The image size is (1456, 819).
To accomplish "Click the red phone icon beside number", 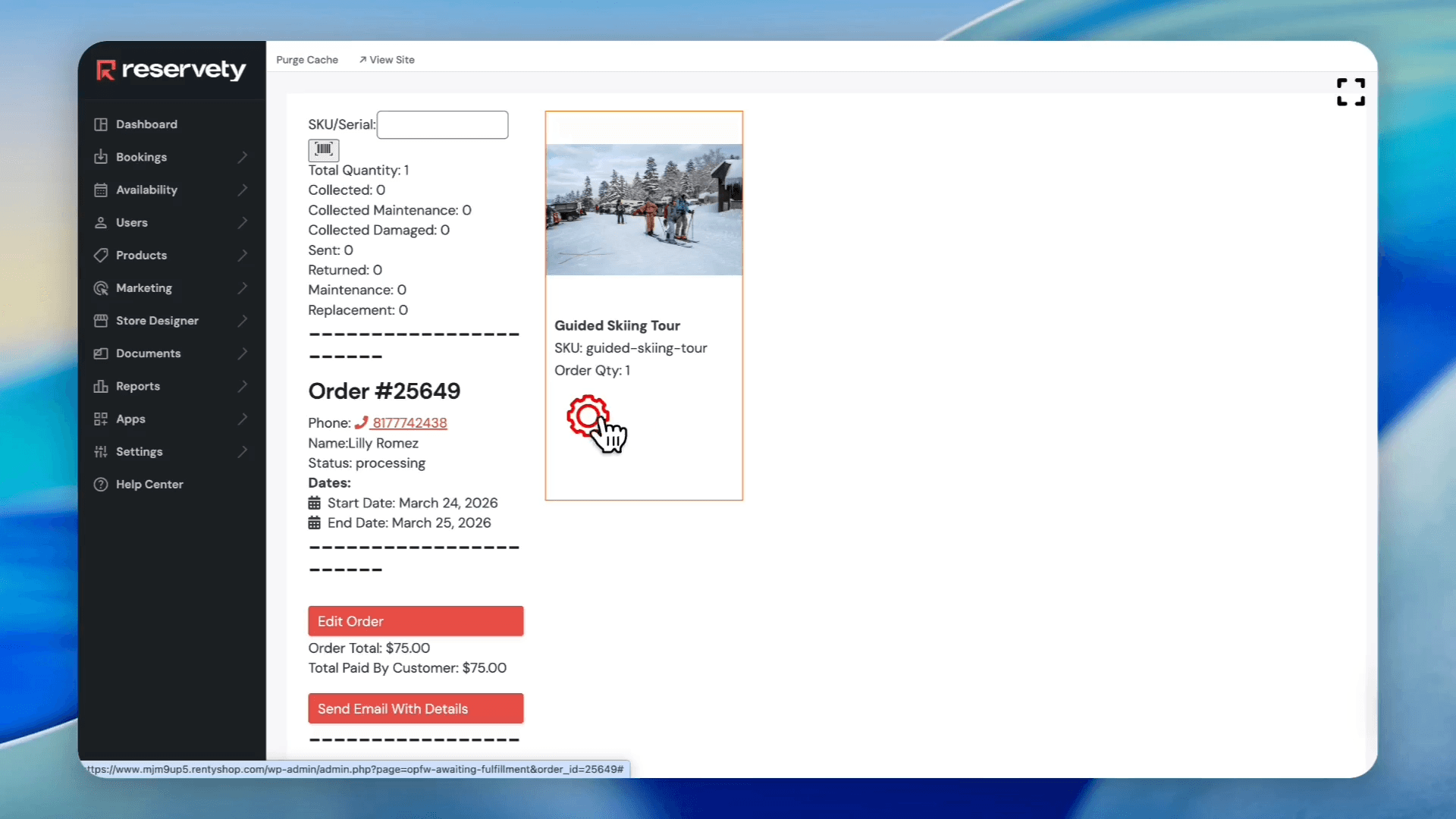I will tap(361, 422).
